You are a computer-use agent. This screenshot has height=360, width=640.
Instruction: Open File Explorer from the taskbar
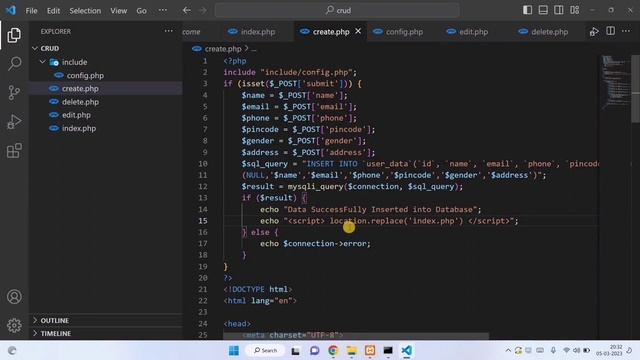[351, 351]
